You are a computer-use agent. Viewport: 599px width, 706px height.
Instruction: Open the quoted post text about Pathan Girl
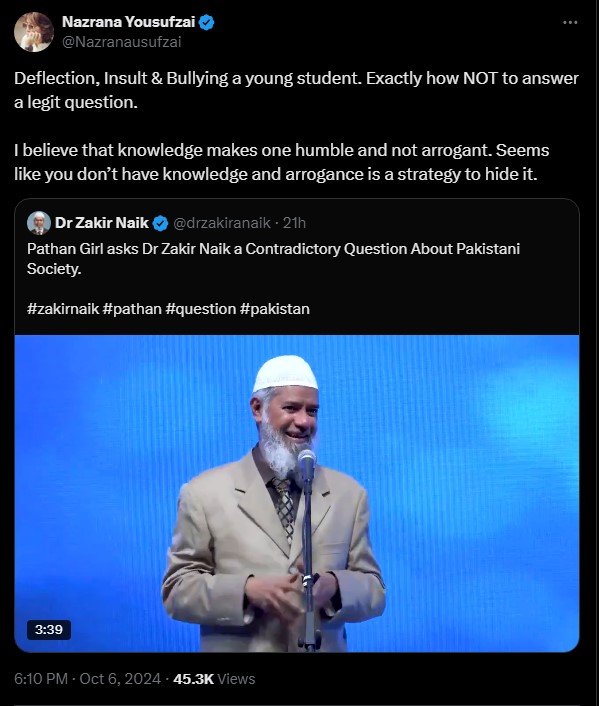point(273,259)
